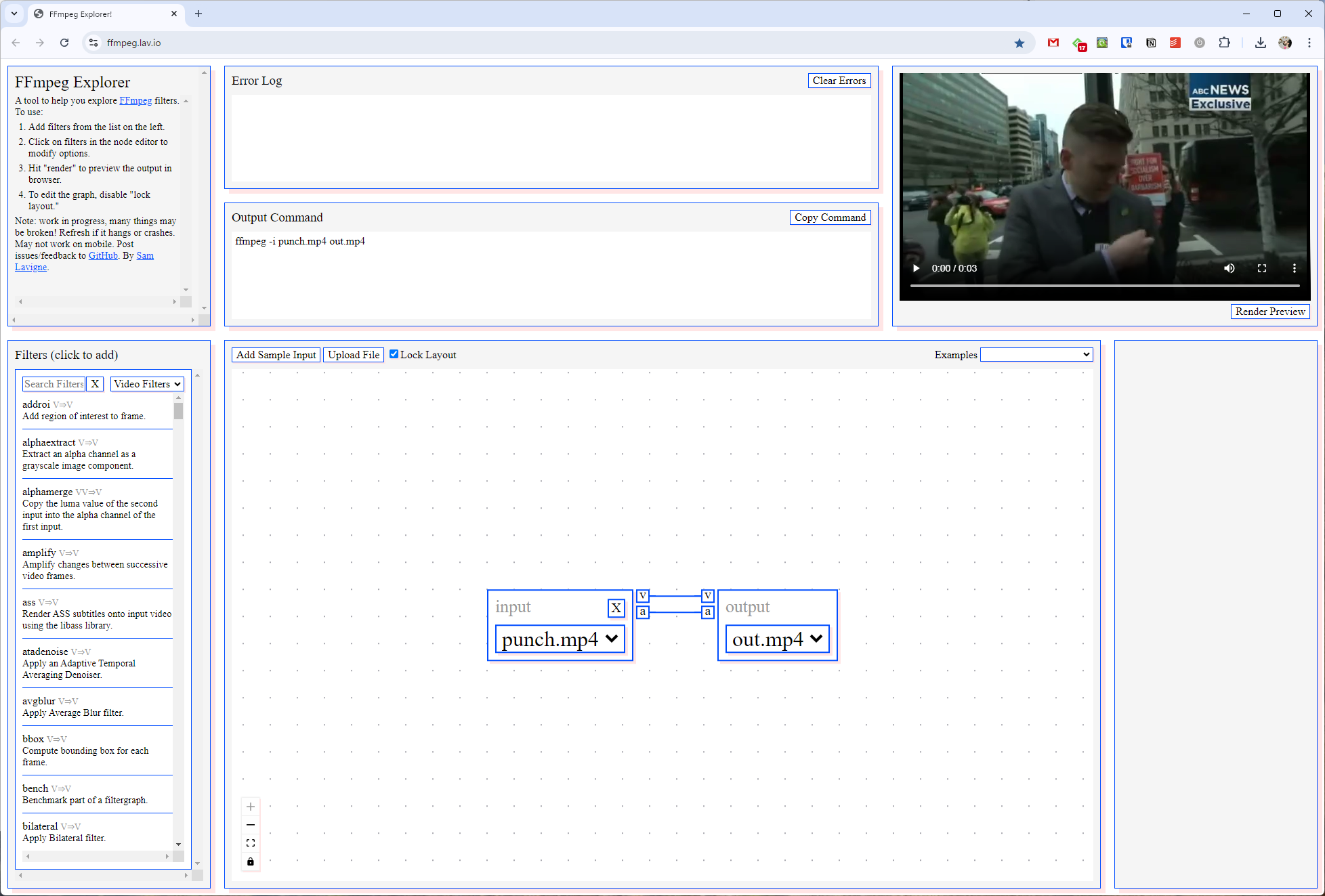Clear the filter search with X button

click(x=95, y=384)
